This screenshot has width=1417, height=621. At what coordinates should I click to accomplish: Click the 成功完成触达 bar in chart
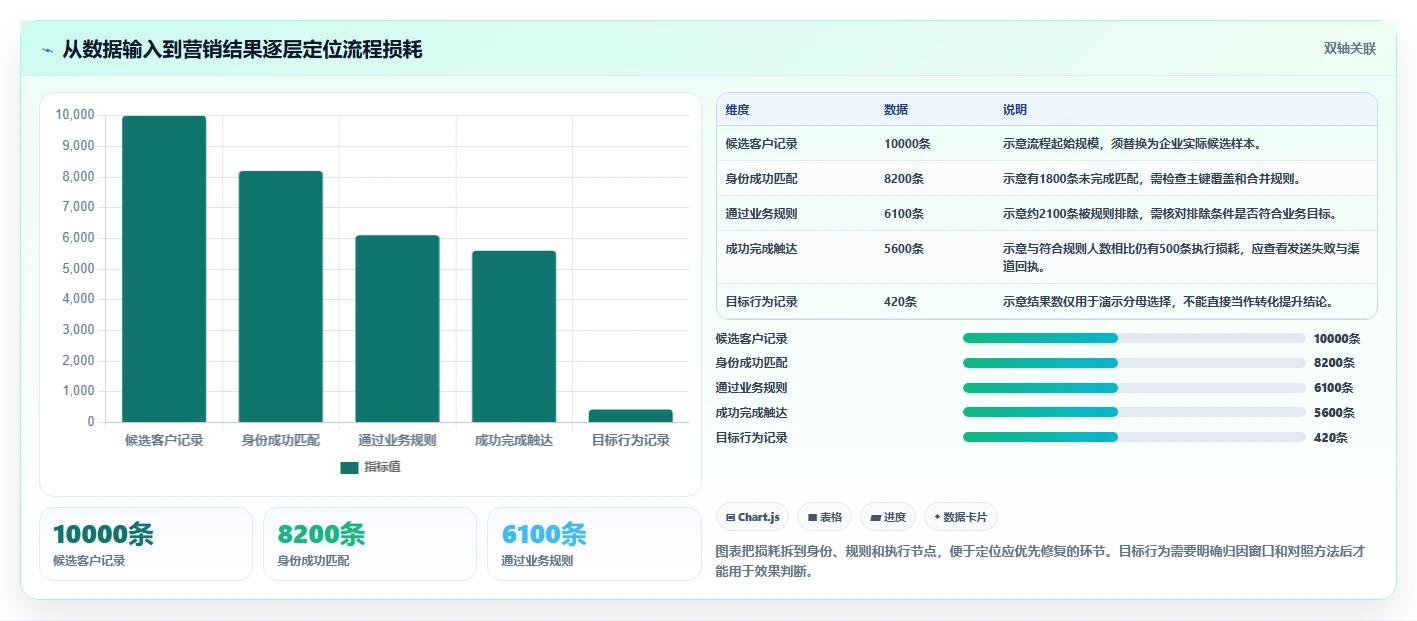pyautogui.click(x=514, y=336)
